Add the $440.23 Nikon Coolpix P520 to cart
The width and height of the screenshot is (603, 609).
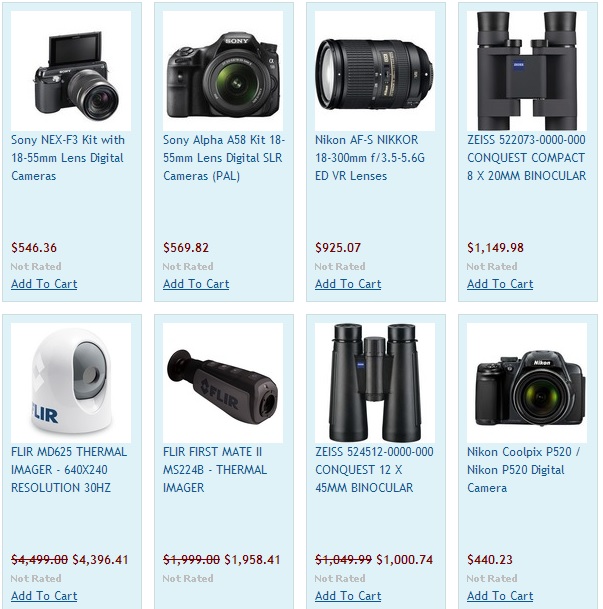click(500, 596)
